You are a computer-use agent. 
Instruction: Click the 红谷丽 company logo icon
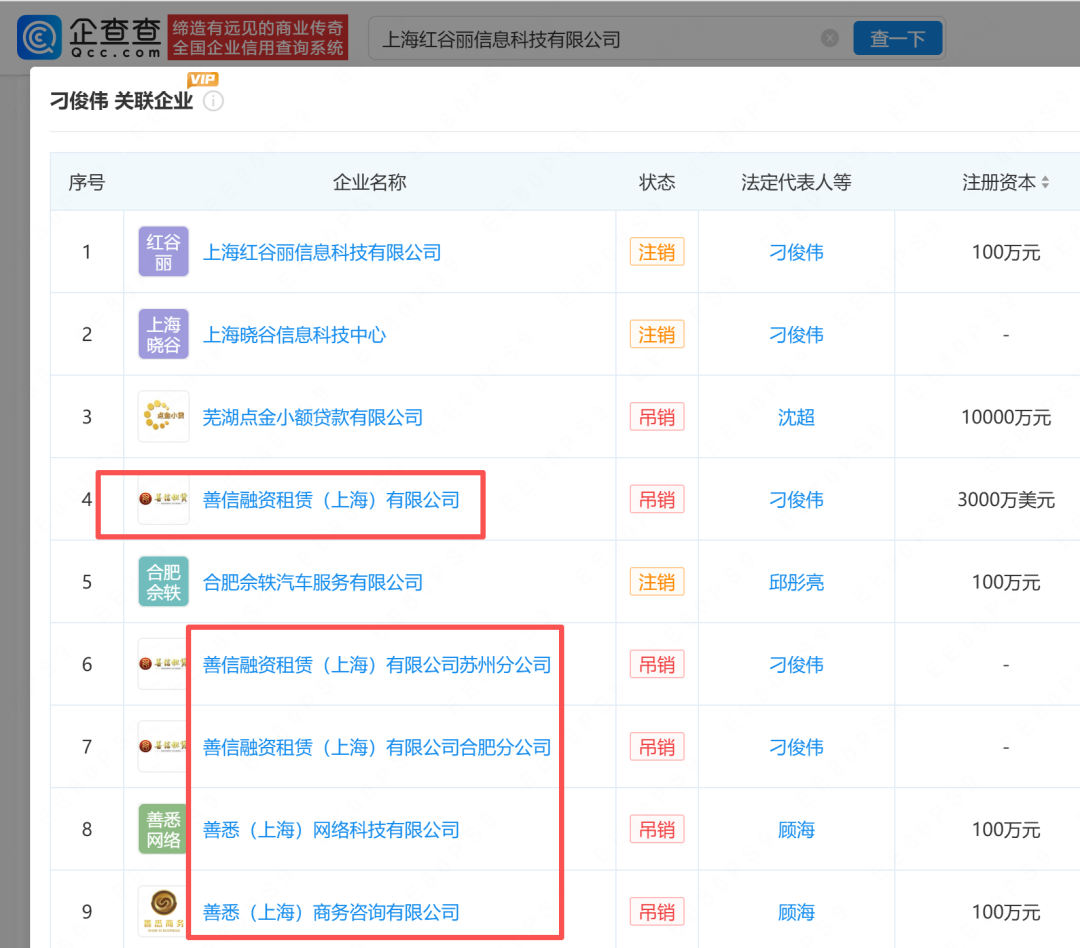click(163, 252)
